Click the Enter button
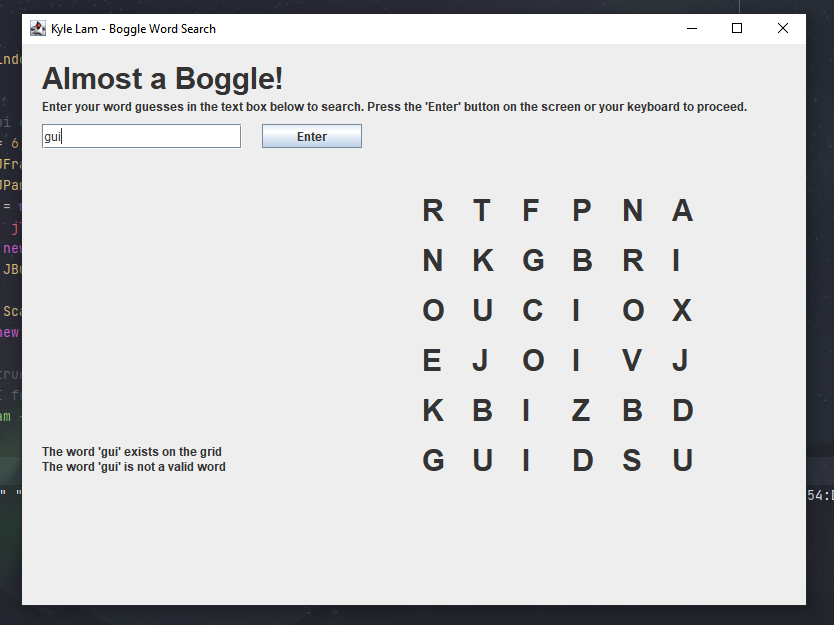 coord(311,136)
